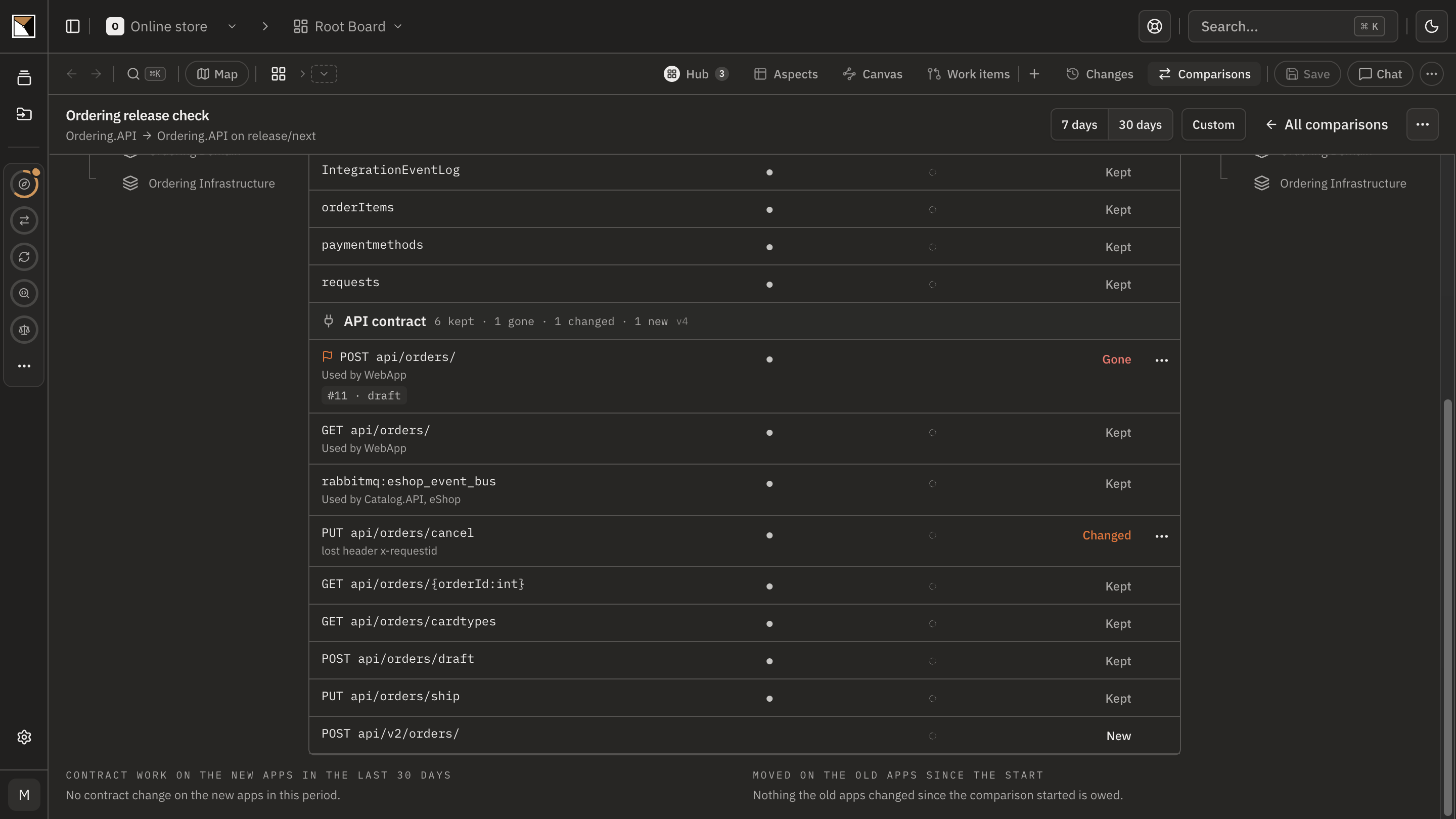Open the Map view button
Image resolution: width=1456 pixels, height=819 pixels.
click(217, 74)
